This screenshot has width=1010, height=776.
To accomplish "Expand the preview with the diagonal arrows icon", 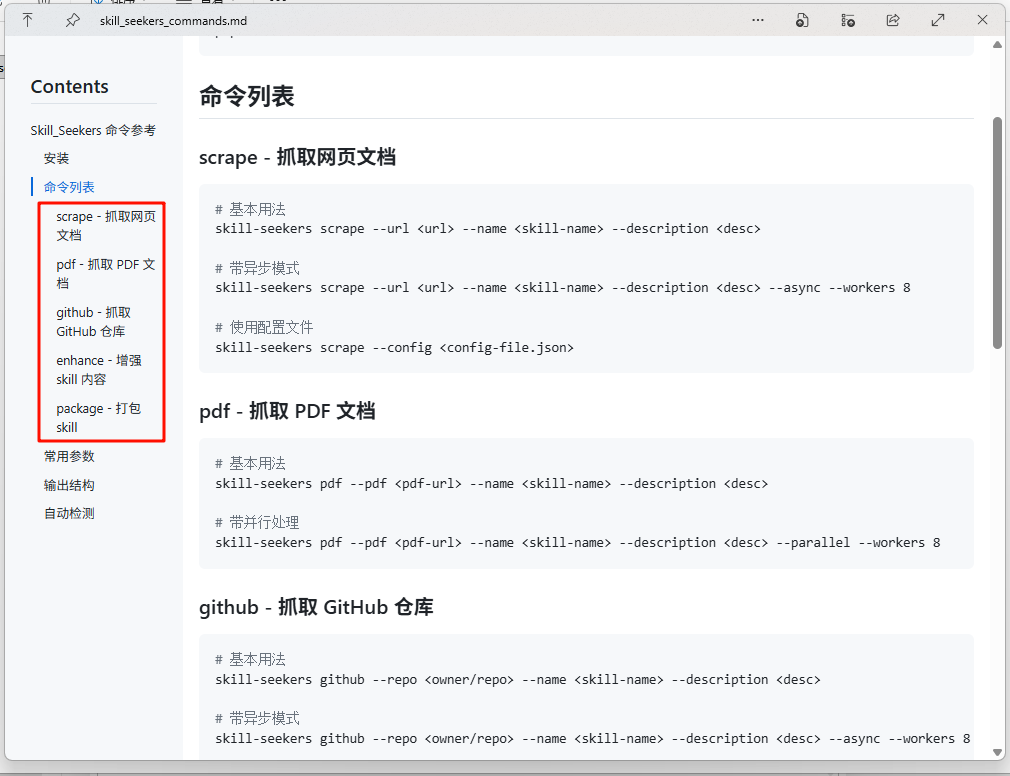I will point(938,20).
